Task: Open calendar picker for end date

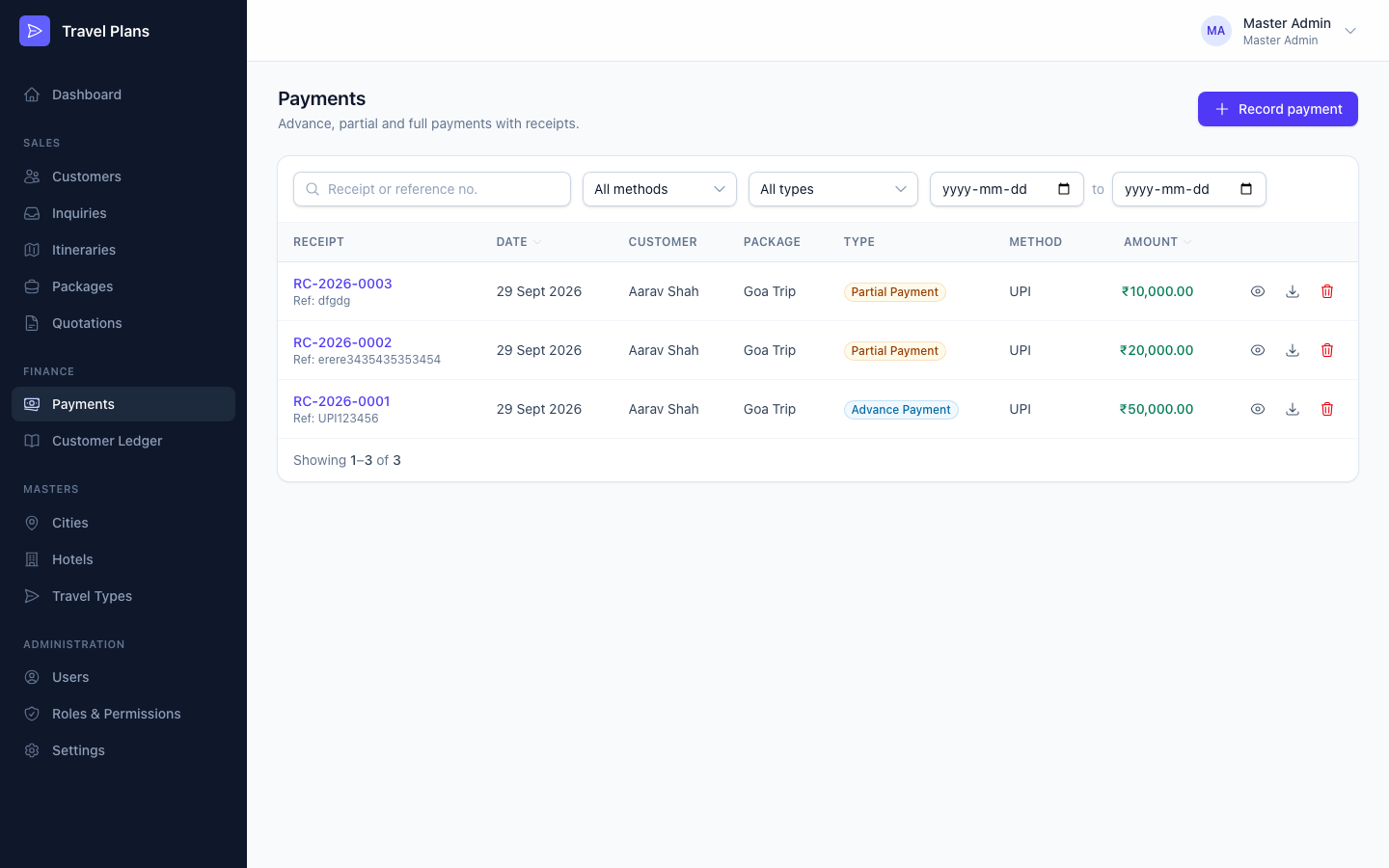Action: point(1246,189)
